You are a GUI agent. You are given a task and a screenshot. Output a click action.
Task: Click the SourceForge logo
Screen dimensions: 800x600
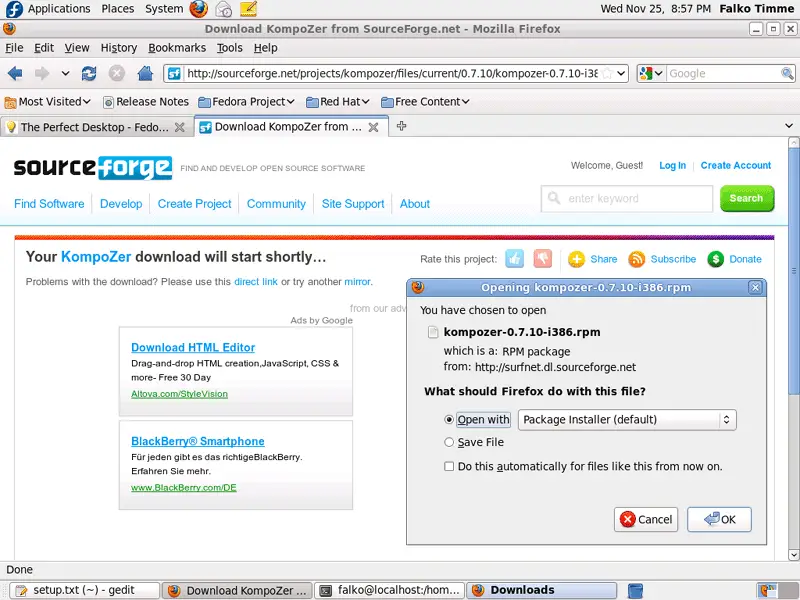pyautogui.click(x=93, y=168)
